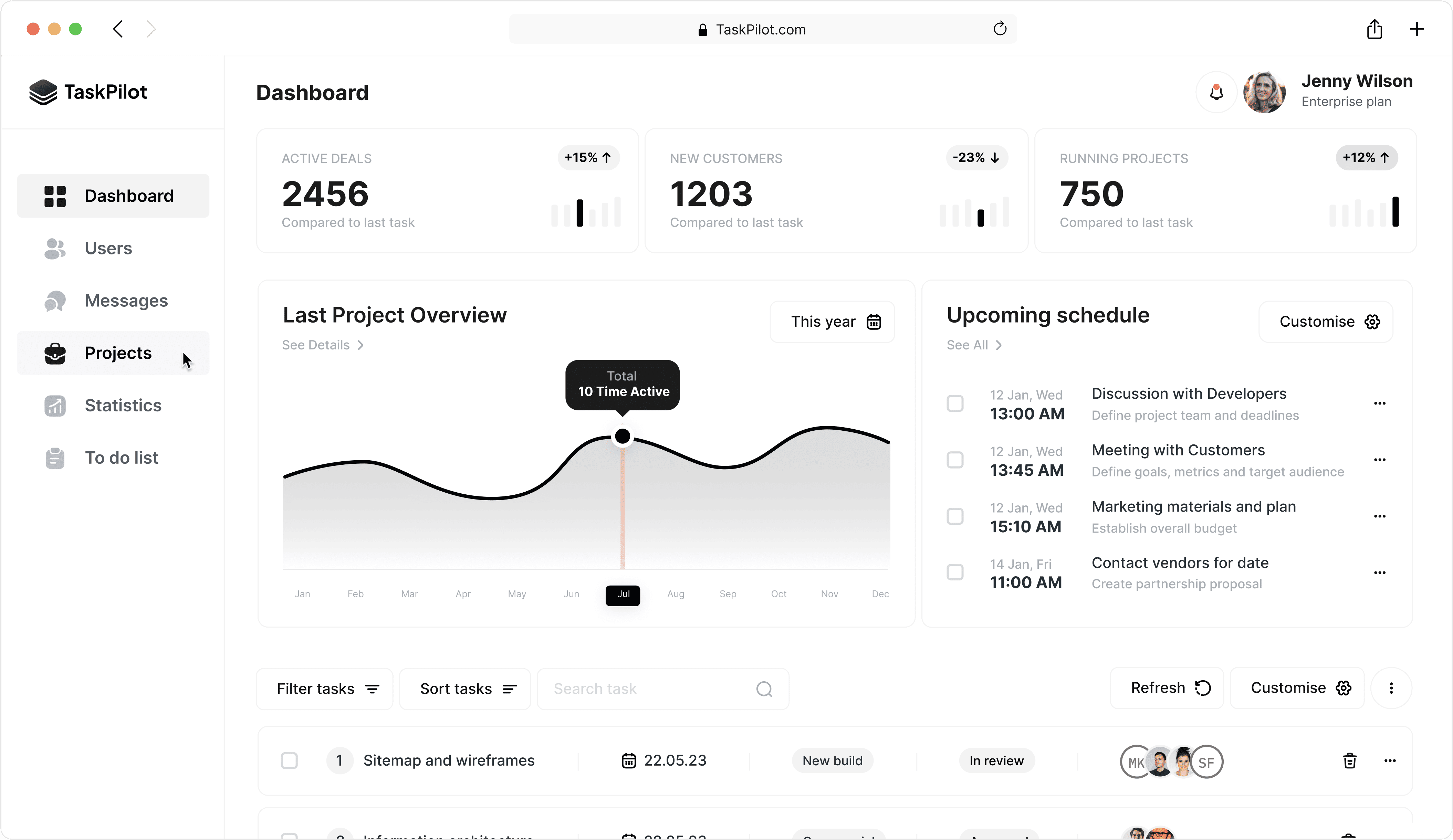Check Meeting with Customers schedule item
The height and width of the screenshot is (840, 1453).
tap(955, 460)
